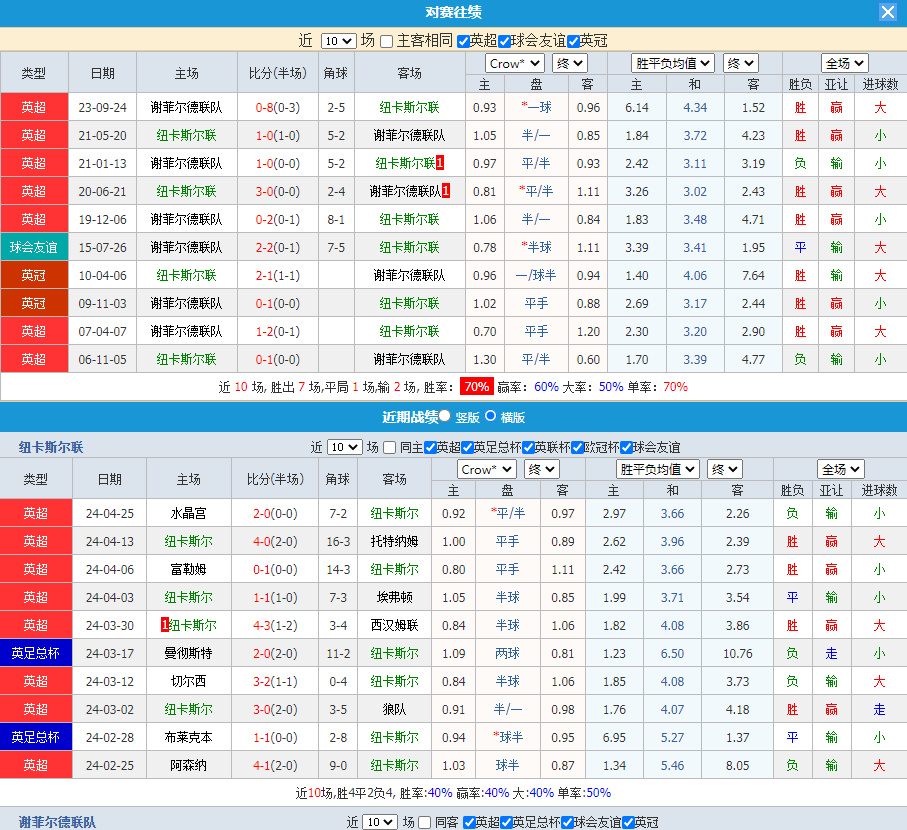Click the red card badge before 纽卡斯尔 on 24-03-30

164,625
